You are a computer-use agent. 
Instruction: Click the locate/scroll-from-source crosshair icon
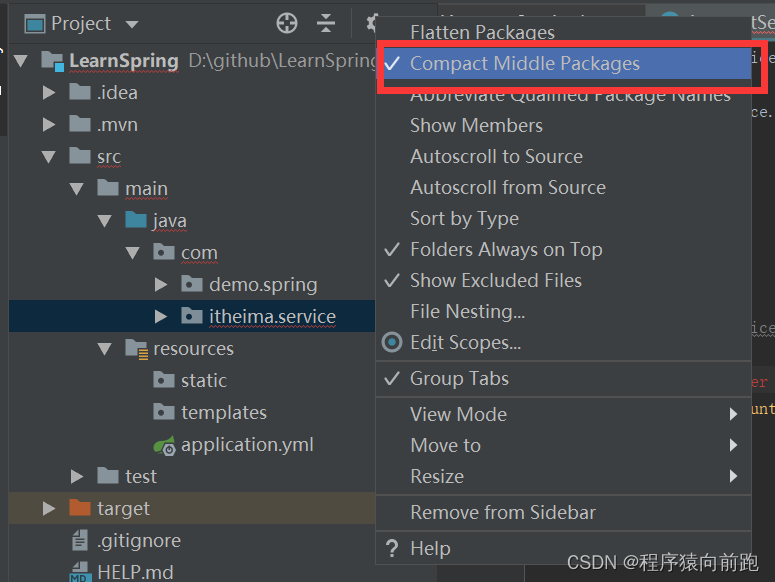287,23
